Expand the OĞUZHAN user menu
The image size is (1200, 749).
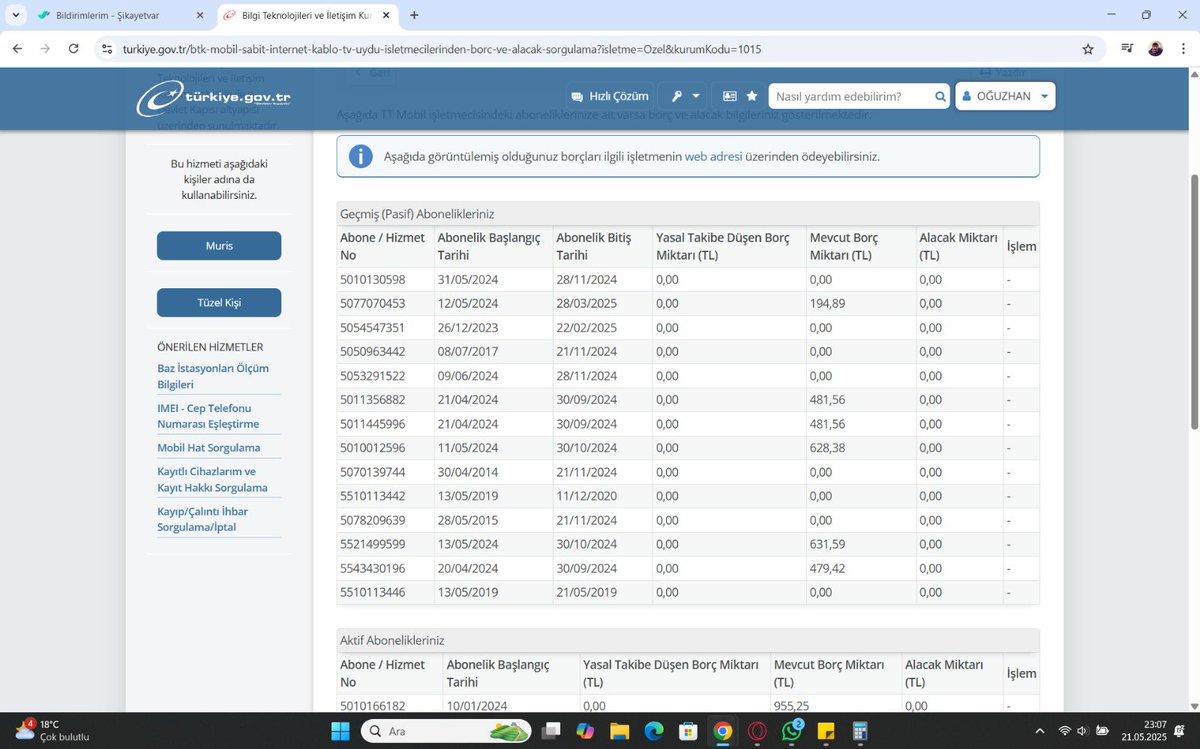pyautogui.click(x=1005, y=96)
